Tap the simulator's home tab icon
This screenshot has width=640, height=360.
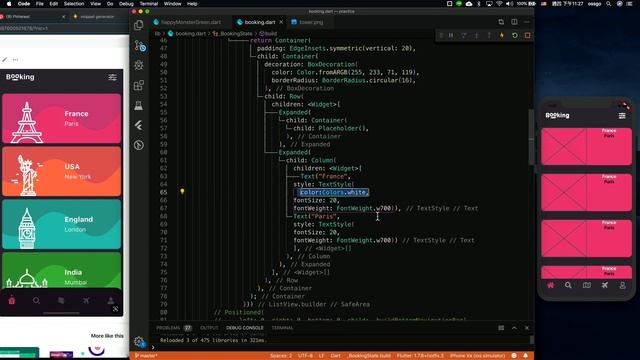click(551, 285)
